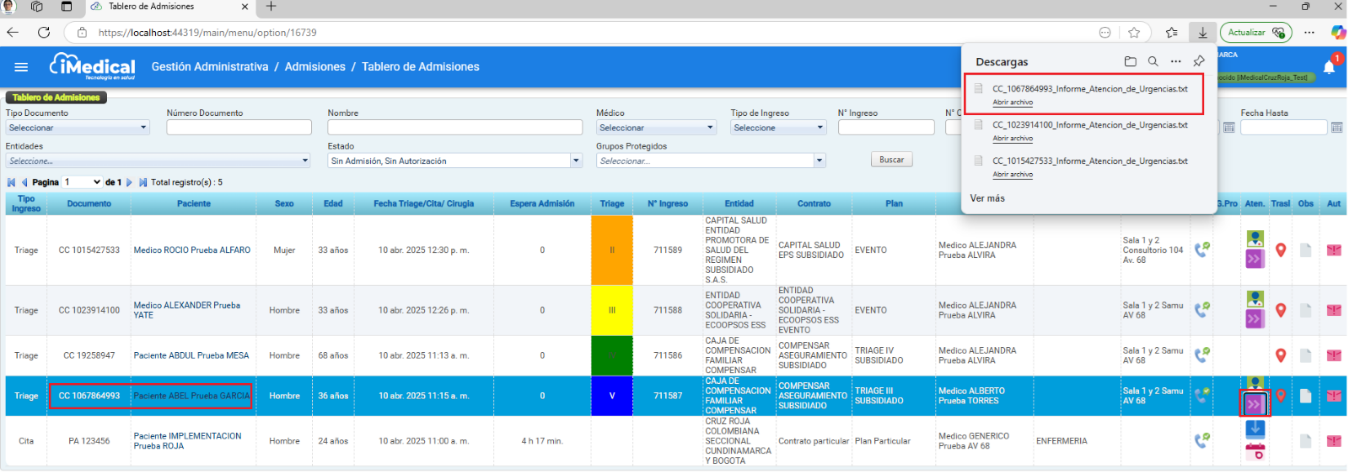Screen dimensions: 1349x473
Task: Open the Médico dropdown
Action: click(656, 128)
